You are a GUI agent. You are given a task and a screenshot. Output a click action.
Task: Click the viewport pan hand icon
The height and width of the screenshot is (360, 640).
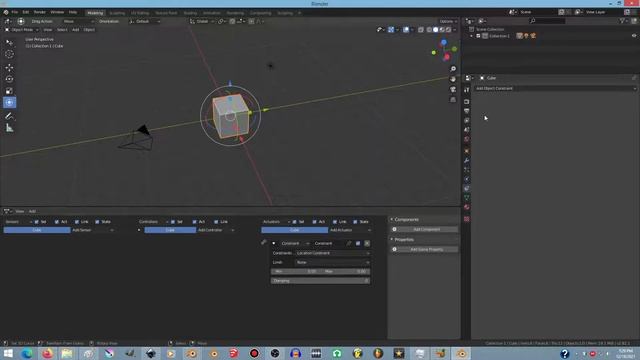pos(453,79)
